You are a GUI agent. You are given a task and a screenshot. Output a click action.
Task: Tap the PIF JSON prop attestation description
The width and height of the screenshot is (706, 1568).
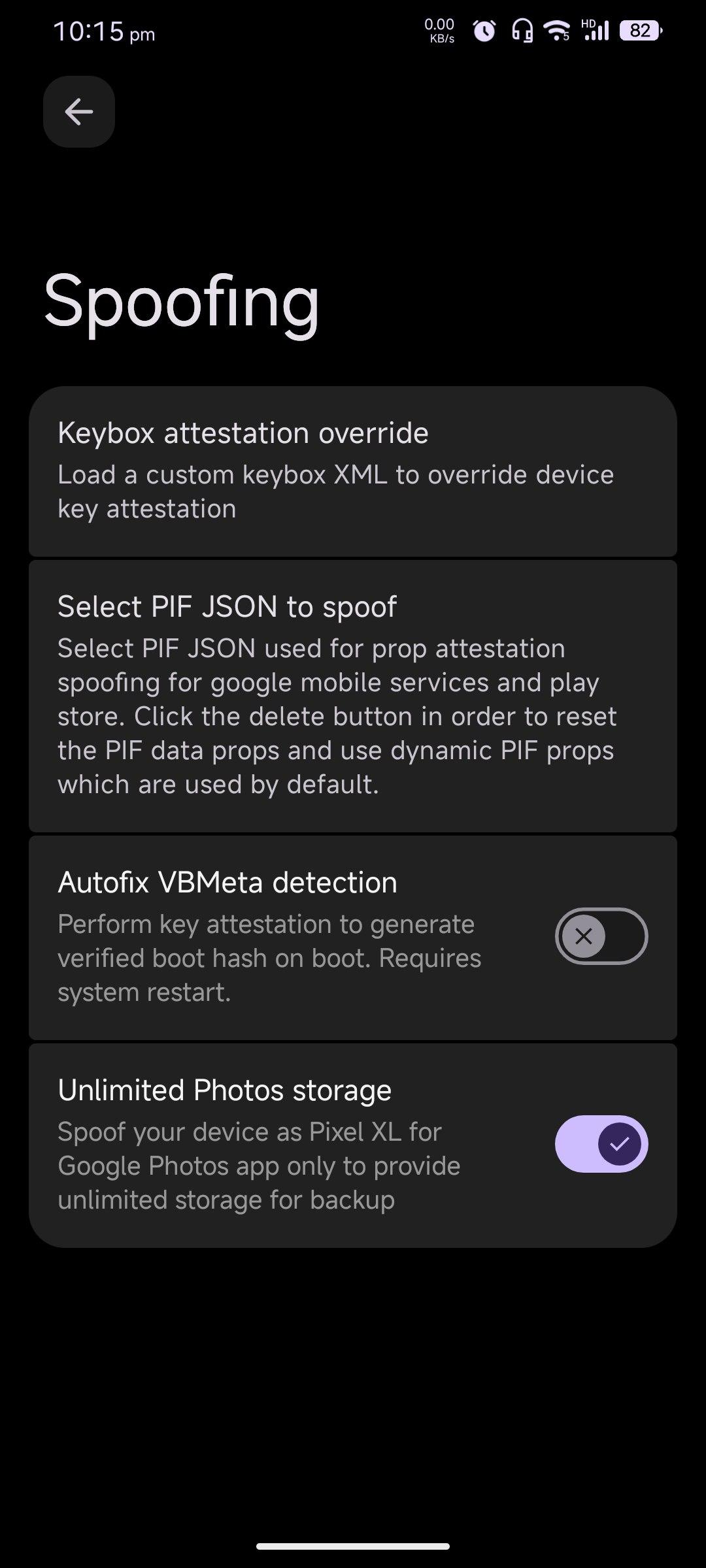(x=337, y=716)
